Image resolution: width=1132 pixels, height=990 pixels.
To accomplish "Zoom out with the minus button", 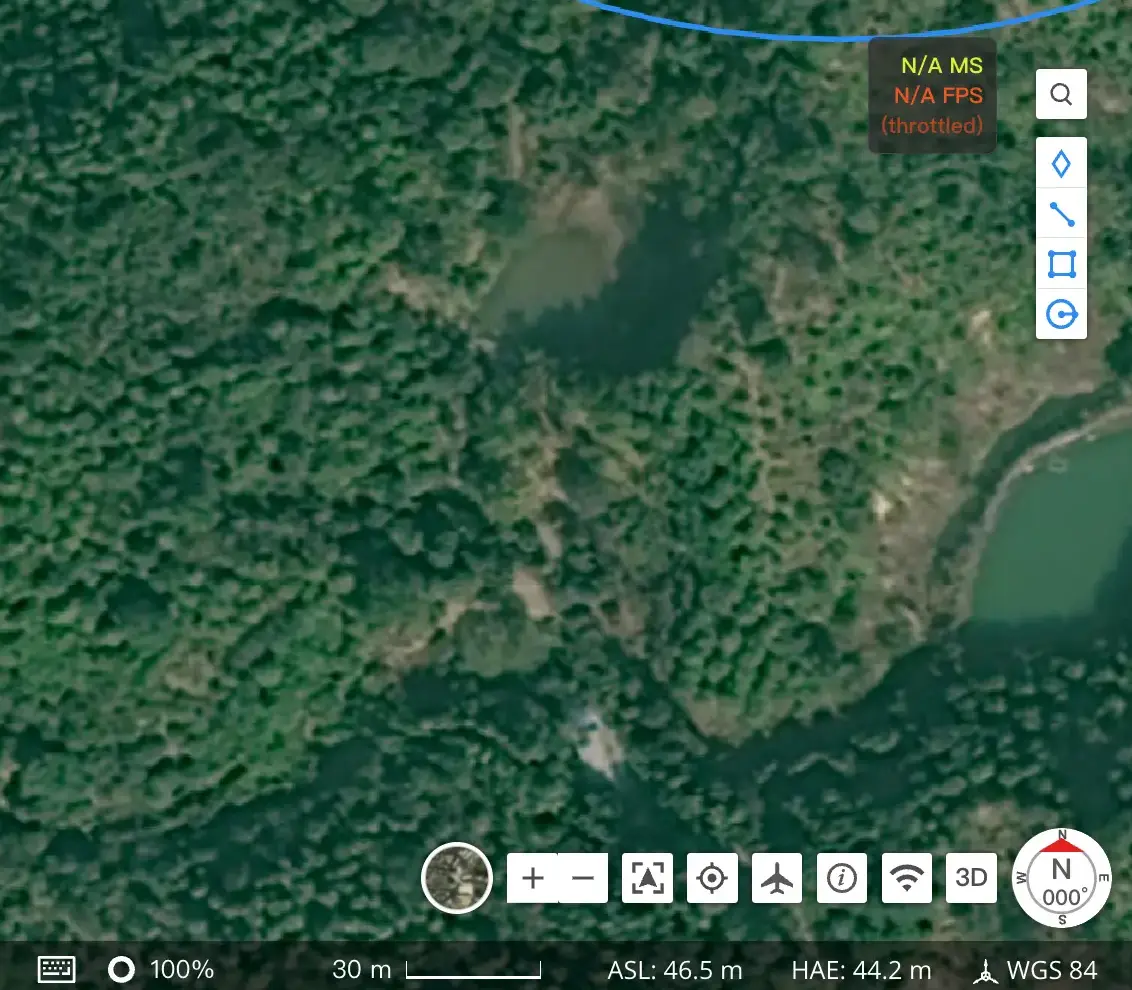I will click(583, 878).
